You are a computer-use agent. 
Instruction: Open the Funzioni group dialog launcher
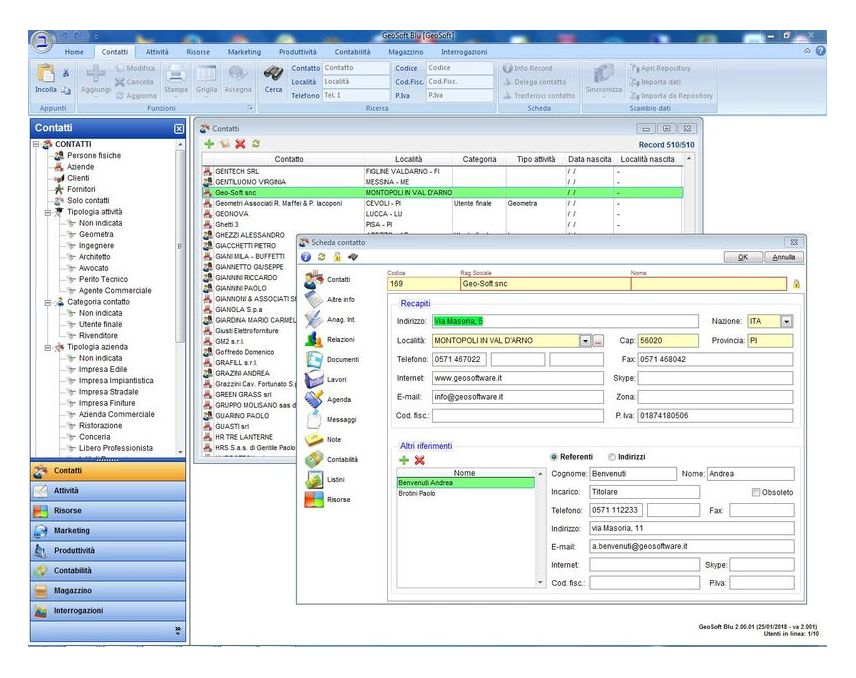coord(251,108)
